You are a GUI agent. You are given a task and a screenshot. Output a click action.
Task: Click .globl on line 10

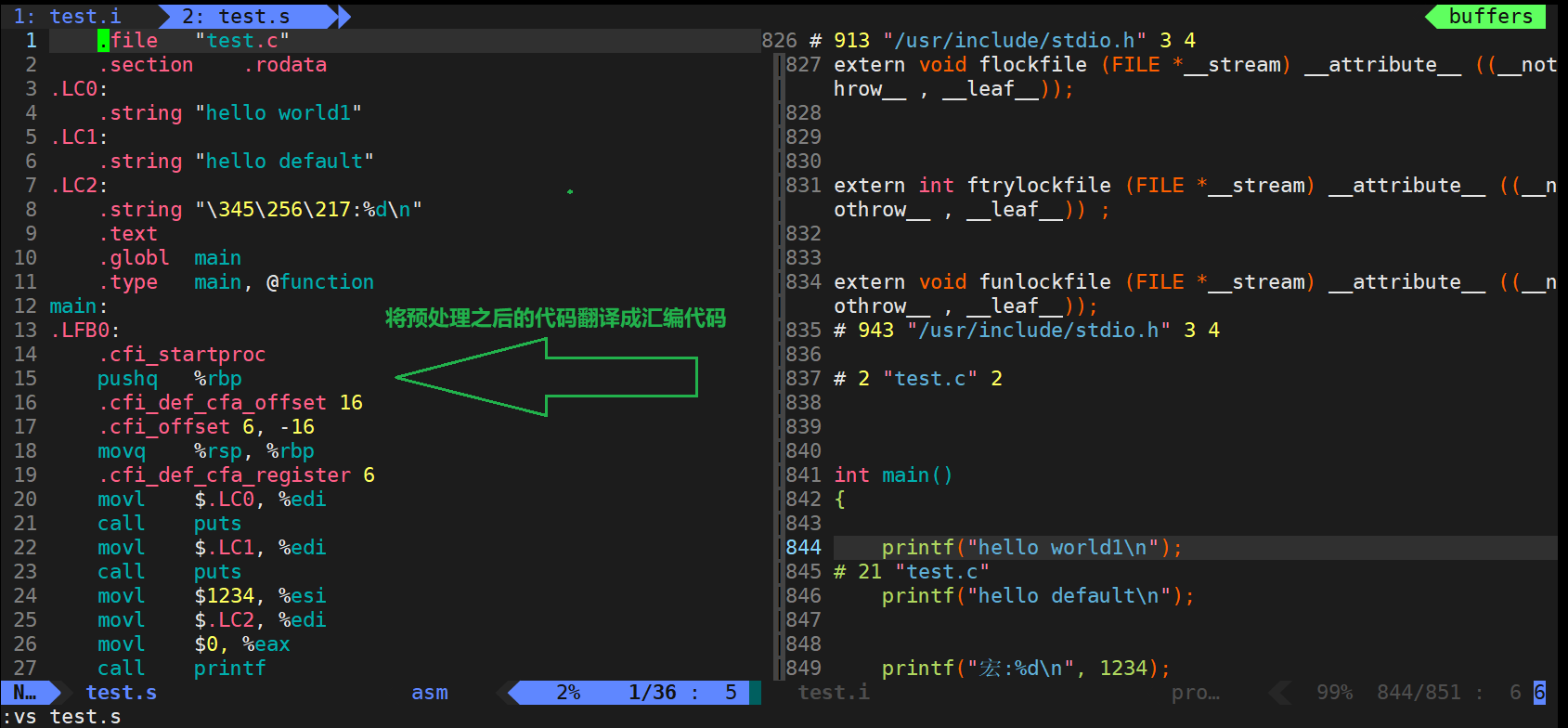pyautogui.click(x=134, y=257)
